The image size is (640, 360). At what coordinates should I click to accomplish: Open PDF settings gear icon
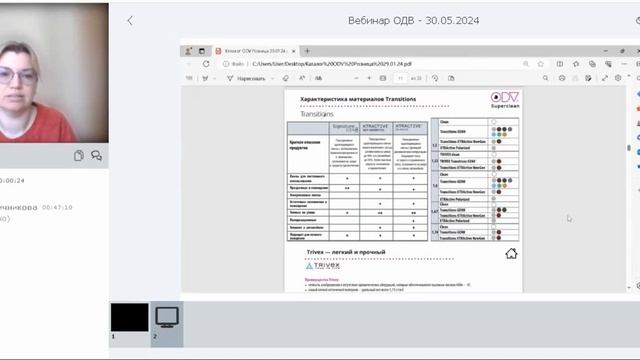tap(618, 78)
